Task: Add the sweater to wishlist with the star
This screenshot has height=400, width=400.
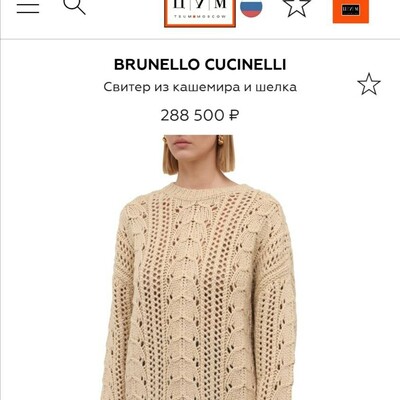Action: click(369, 84)
